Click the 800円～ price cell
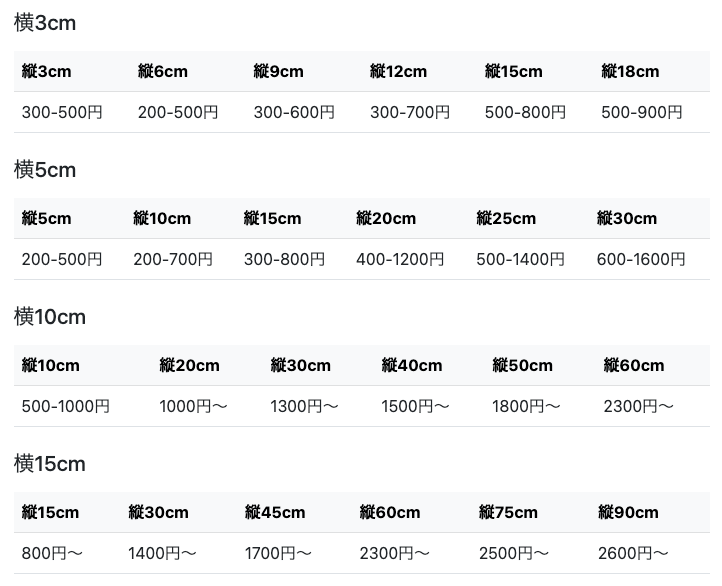The height and width of the screenshot is (586, 722). pos(52,553)
